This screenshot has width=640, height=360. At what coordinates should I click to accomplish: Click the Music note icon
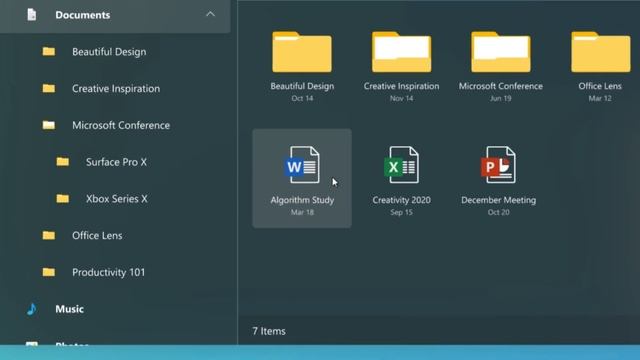click(x=32, y=309)
